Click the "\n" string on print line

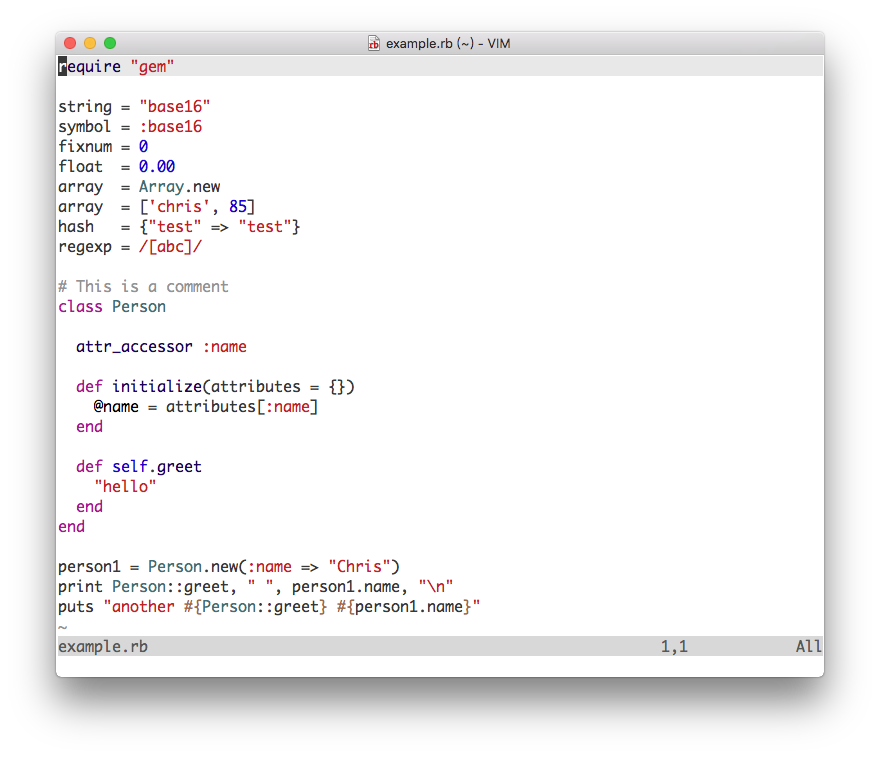tap(436, 587)
